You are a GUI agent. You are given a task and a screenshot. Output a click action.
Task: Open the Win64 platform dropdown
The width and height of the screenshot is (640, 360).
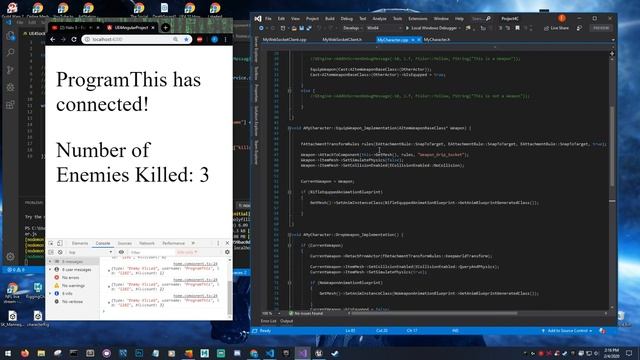384,28
